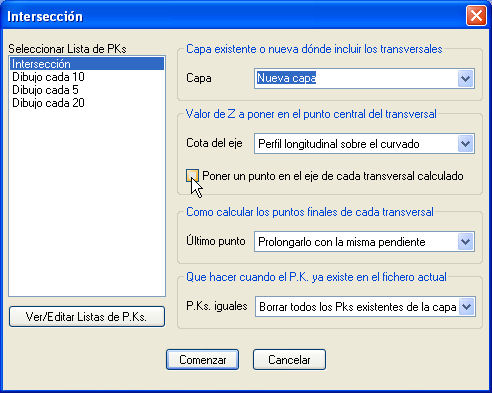Image resolution: width=492 pixels, height=393 pixels.
Task: Expand the Capa dropdown arrow
Action: click(465, 79)
